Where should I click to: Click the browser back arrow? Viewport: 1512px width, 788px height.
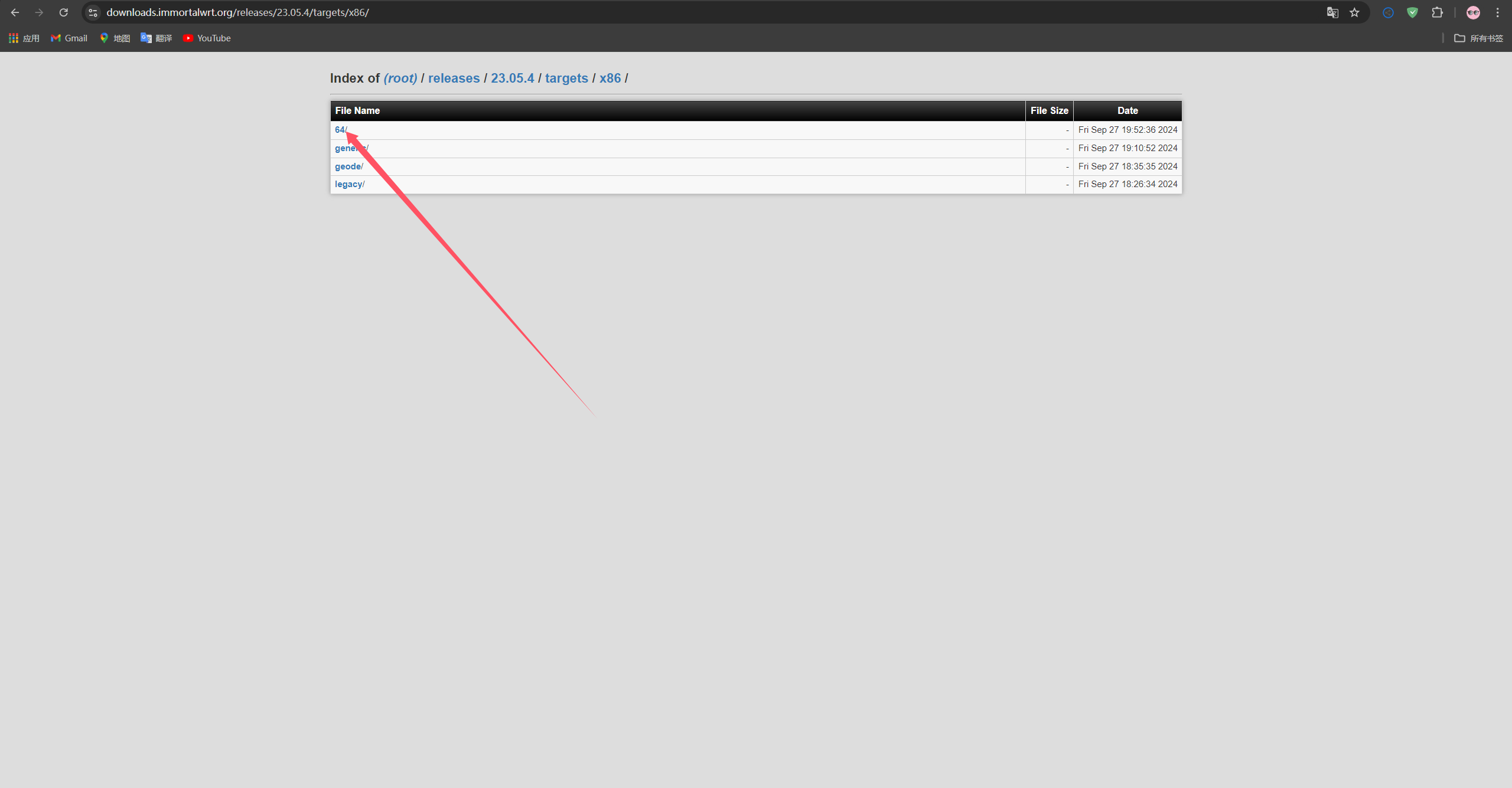[x=15, y=12]
